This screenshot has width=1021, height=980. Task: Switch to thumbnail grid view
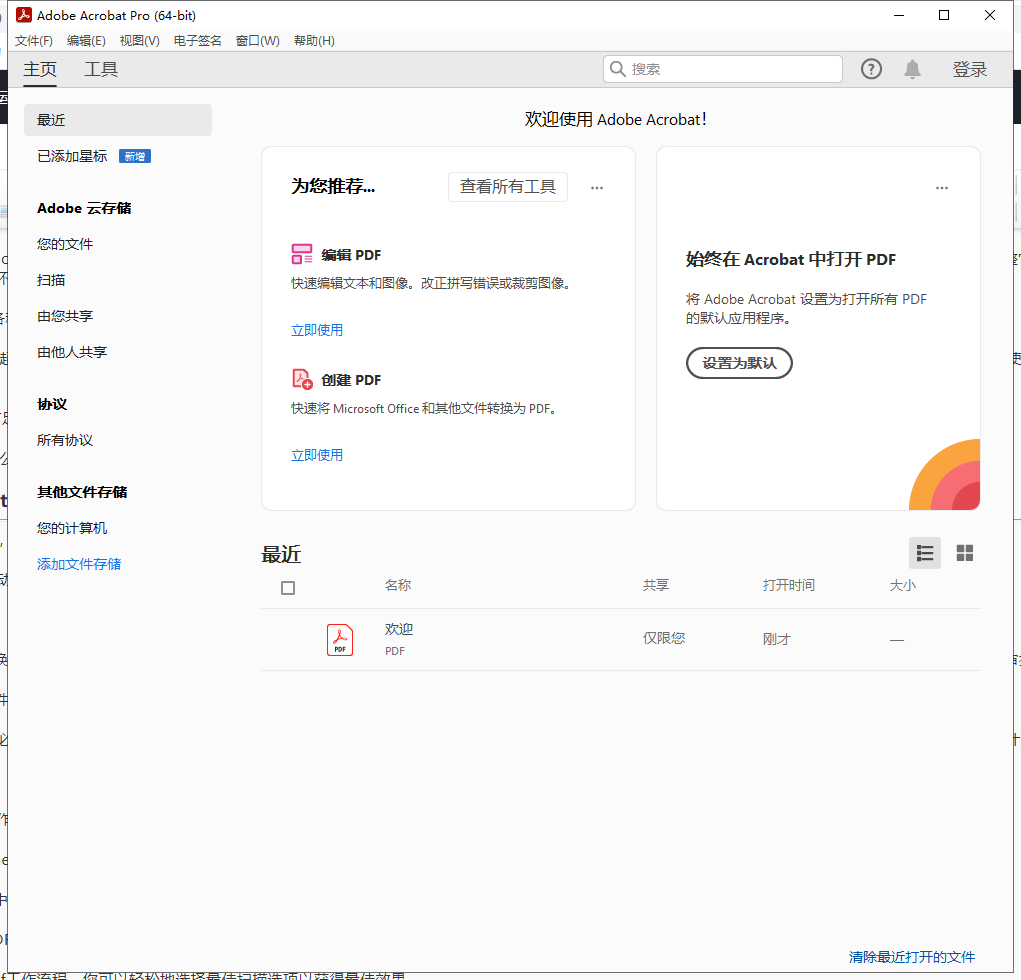coord(965,553)
